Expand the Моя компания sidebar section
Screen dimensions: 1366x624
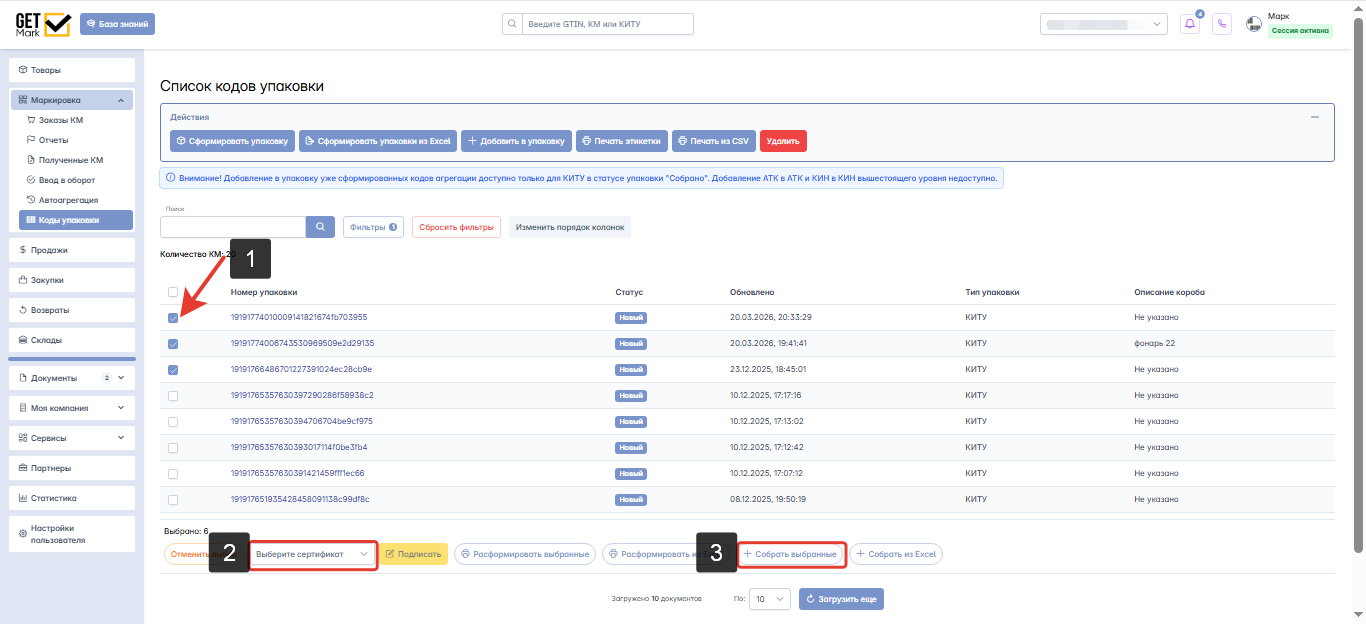[72, 408]
